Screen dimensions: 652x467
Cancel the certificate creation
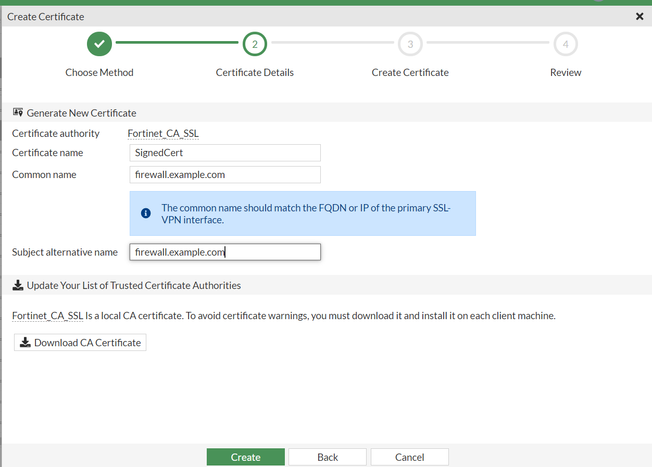pyautogui.click(x=409, y=457)
